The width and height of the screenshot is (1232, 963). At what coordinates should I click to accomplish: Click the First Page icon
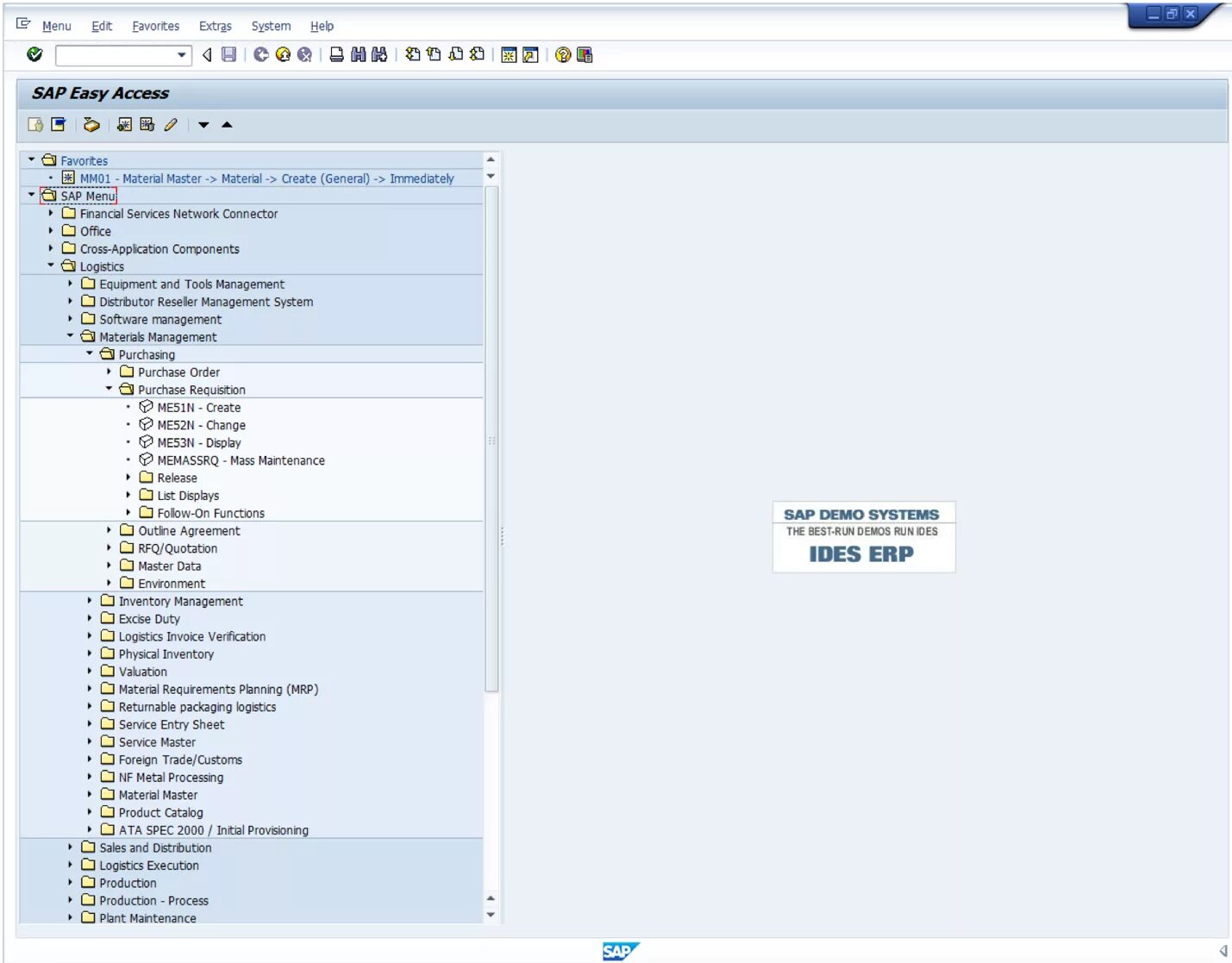413,54
